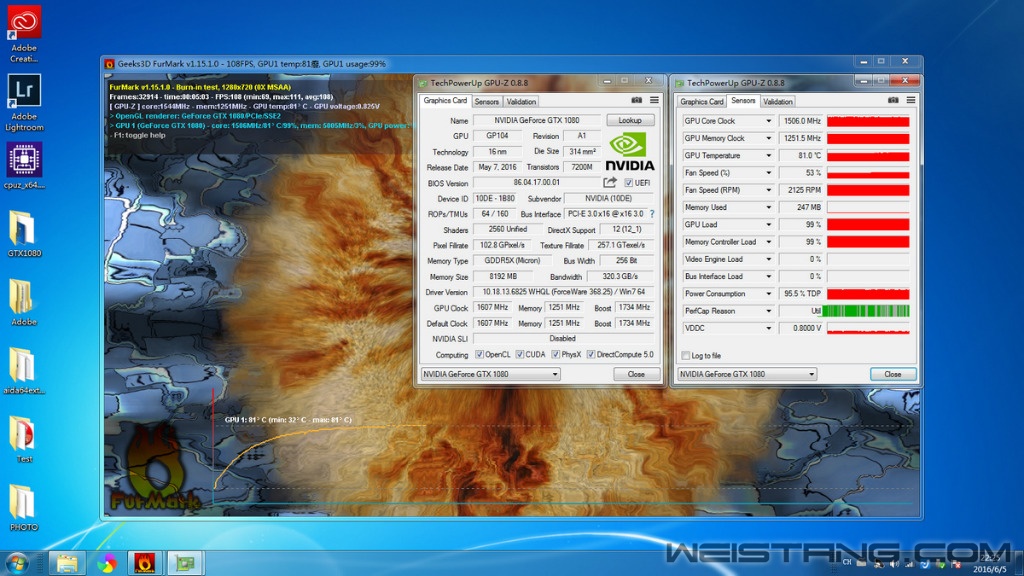Screen dimensions: 1024x576
Task: Open the PHOTO folder on desktop
Action: (24, 508)
